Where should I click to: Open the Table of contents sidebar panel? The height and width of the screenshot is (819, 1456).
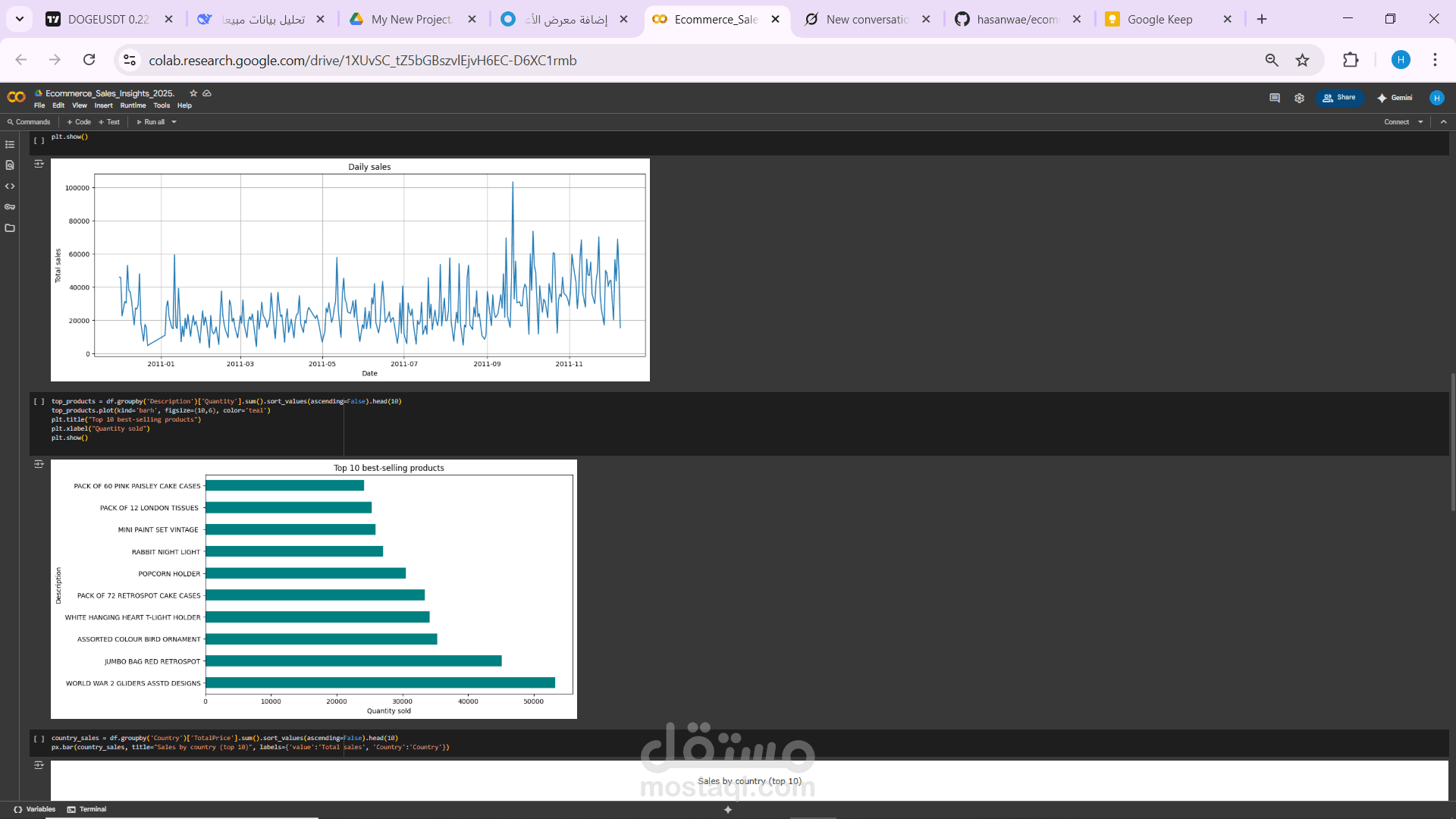click(x=10, y=144)
